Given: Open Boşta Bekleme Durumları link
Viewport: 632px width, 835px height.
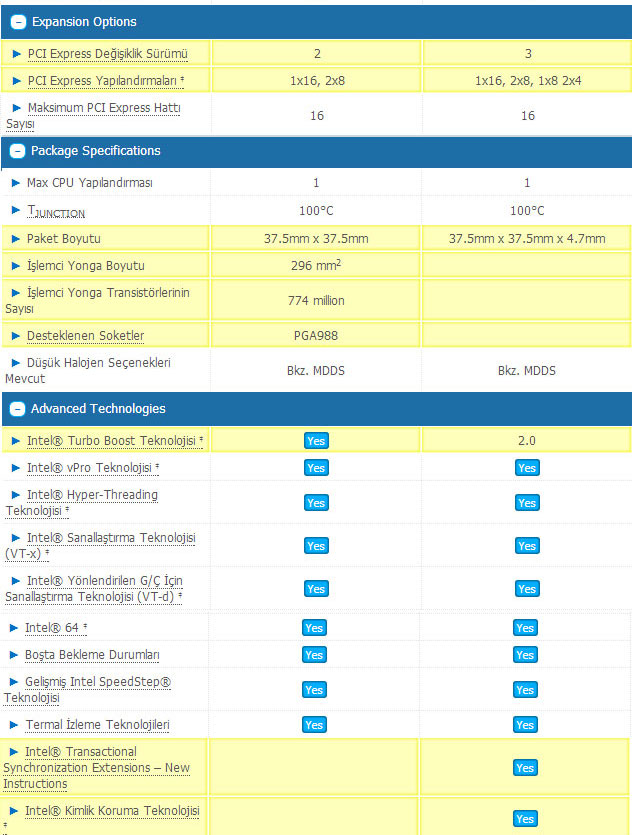Looking at the screenshot, I should 92,655.
